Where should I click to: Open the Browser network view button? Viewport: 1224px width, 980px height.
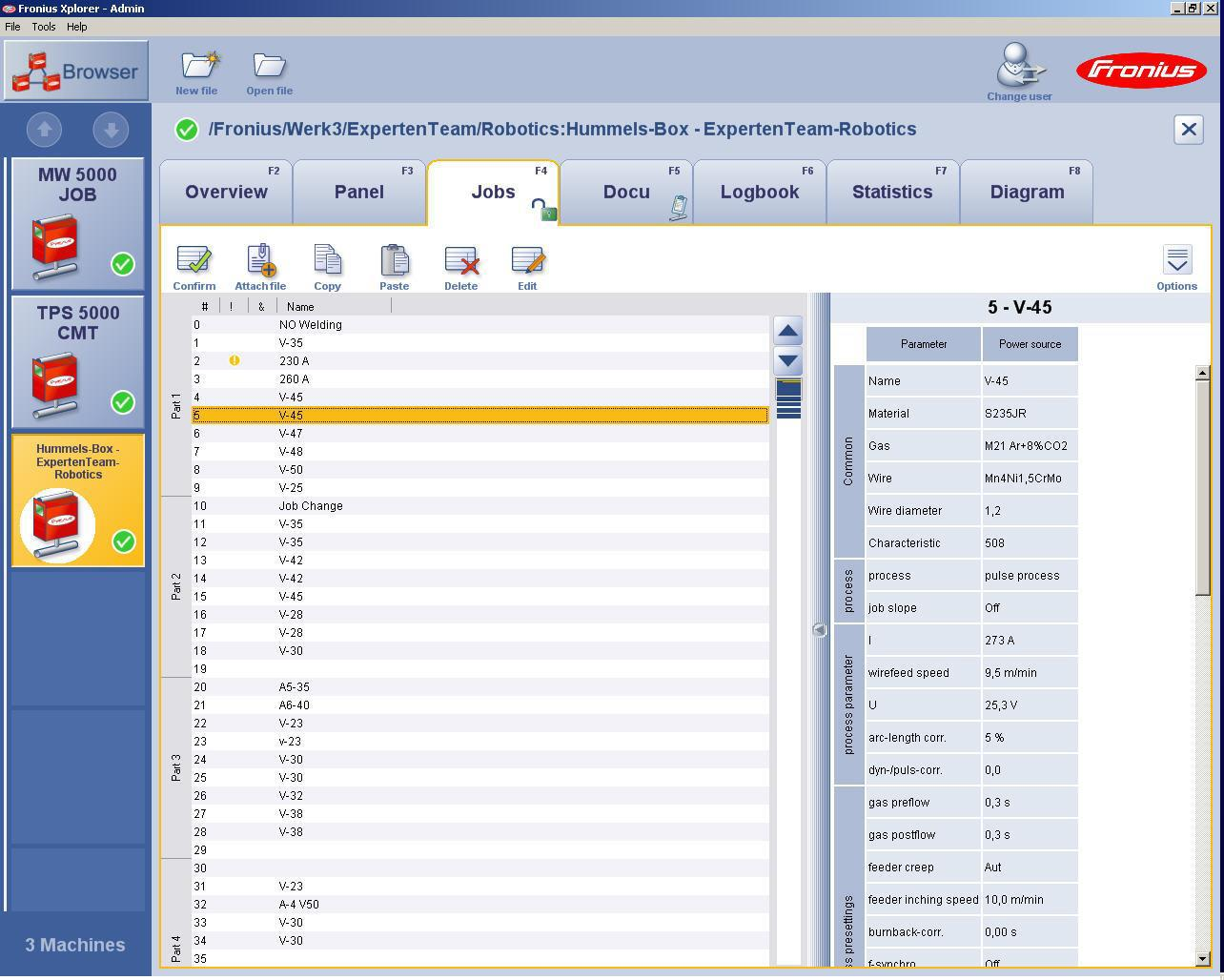76,71
